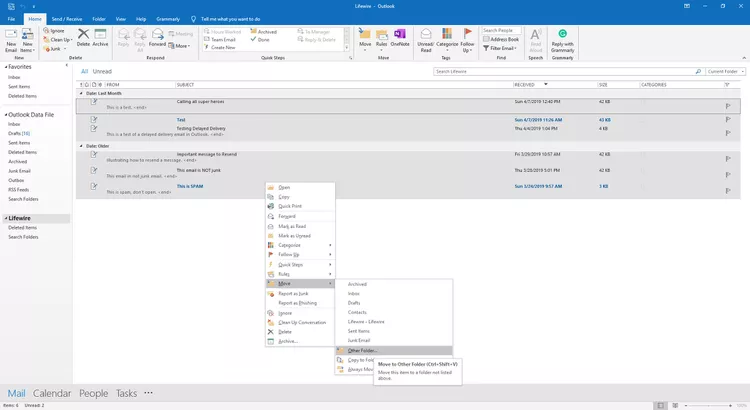The image size is (750, 410).
Task: Flag the This is SPAM email
Action: pyautogui.click(x=728, y=190)
